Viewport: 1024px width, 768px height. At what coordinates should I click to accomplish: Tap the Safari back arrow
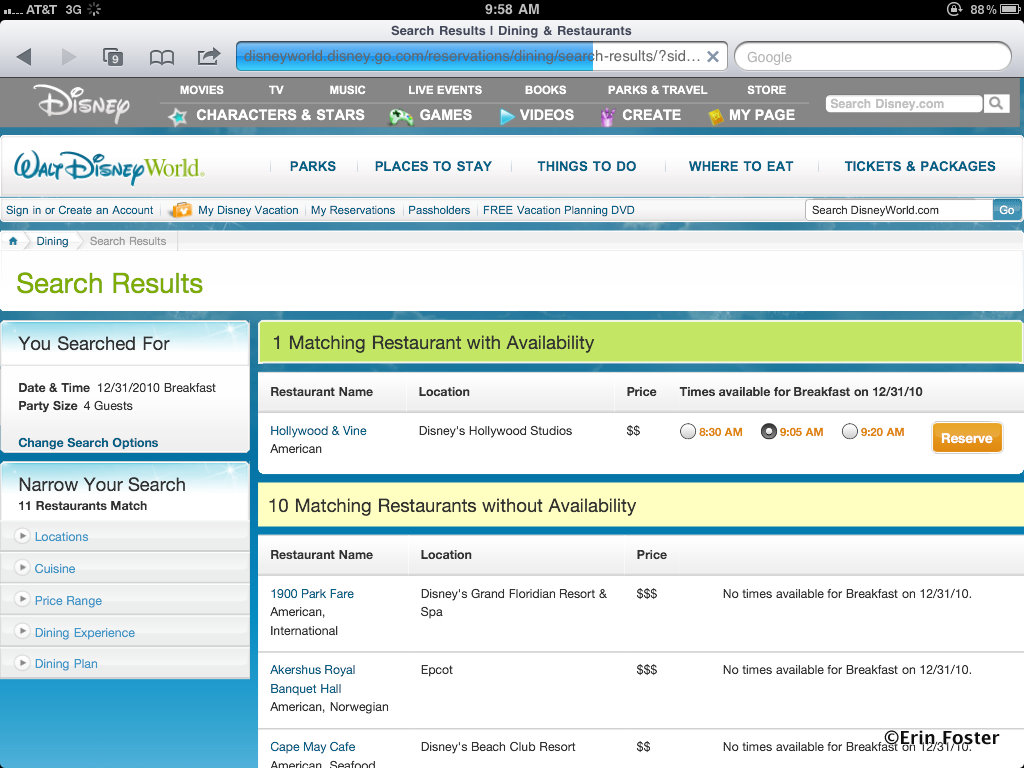coord(24,57)
